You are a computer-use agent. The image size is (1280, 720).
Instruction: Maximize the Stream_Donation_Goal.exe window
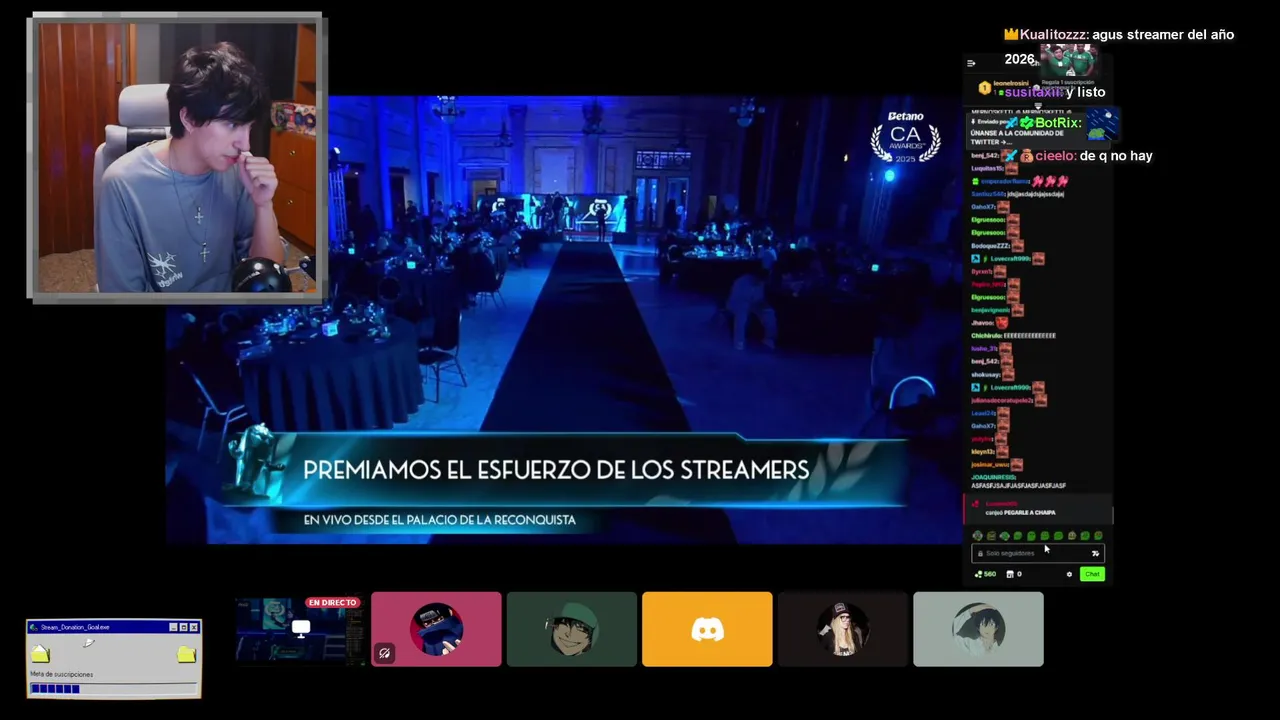click(x=183, y=627)
